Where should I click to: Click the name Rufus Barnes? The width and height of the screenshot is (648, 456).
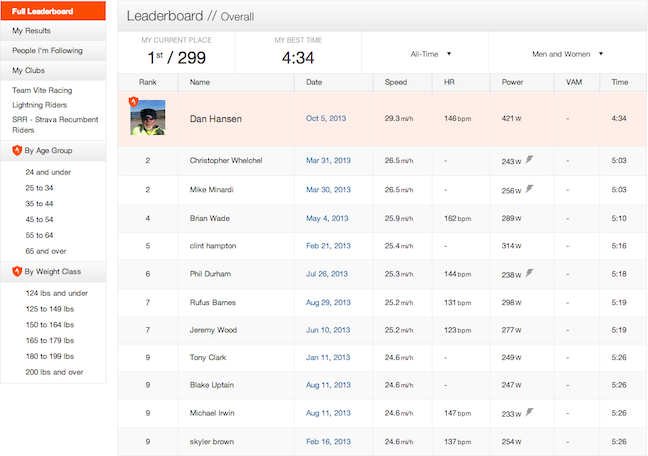(x=212, y=302)
